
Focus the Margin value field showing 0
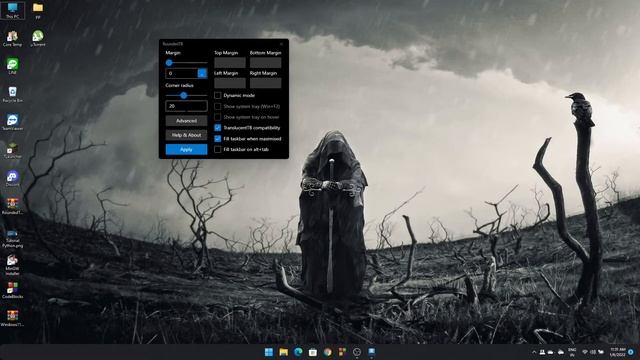pyautogui.click(x=182, y=73)
